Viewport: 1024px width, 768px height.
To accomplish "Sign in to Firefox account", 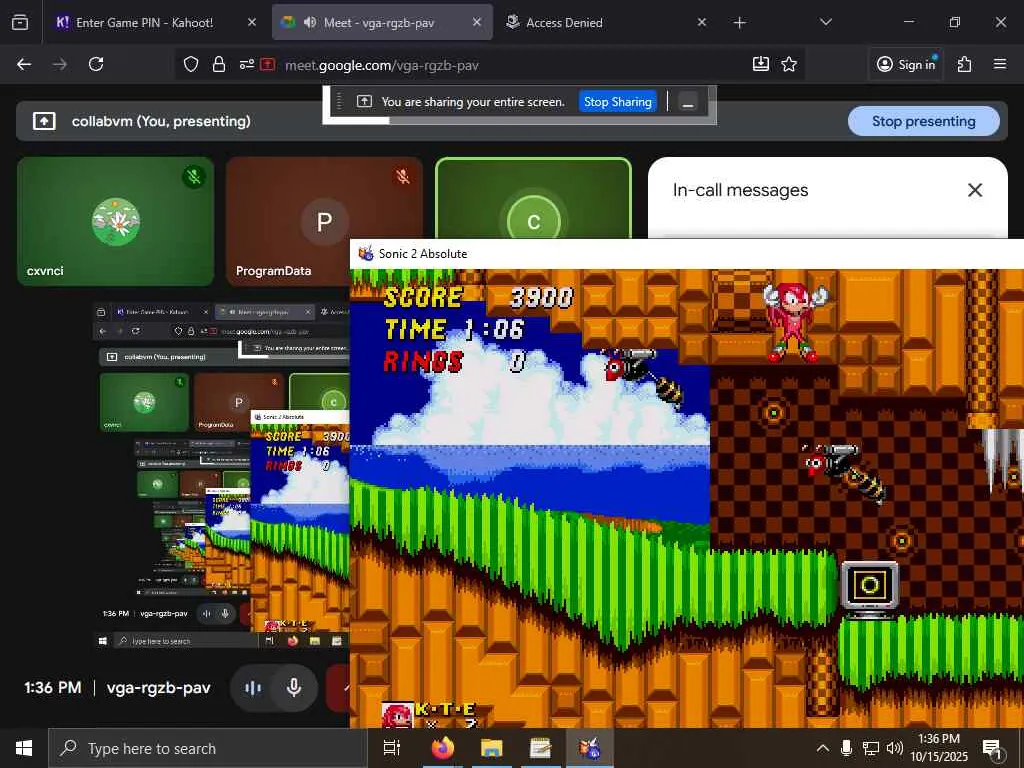I will point(906,64).
